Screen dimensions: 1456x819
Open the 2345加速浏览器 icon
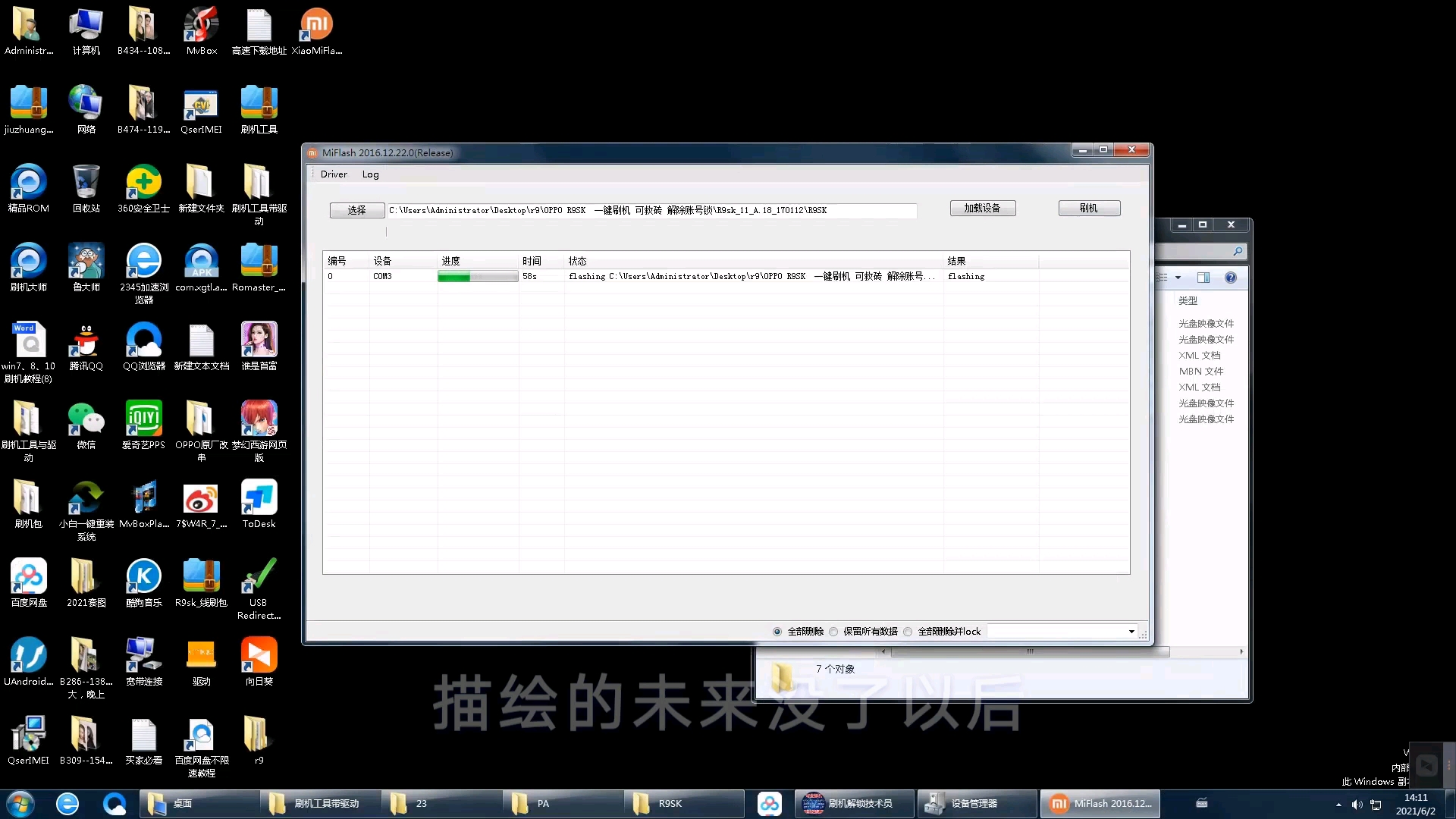[x=144, y=275]
